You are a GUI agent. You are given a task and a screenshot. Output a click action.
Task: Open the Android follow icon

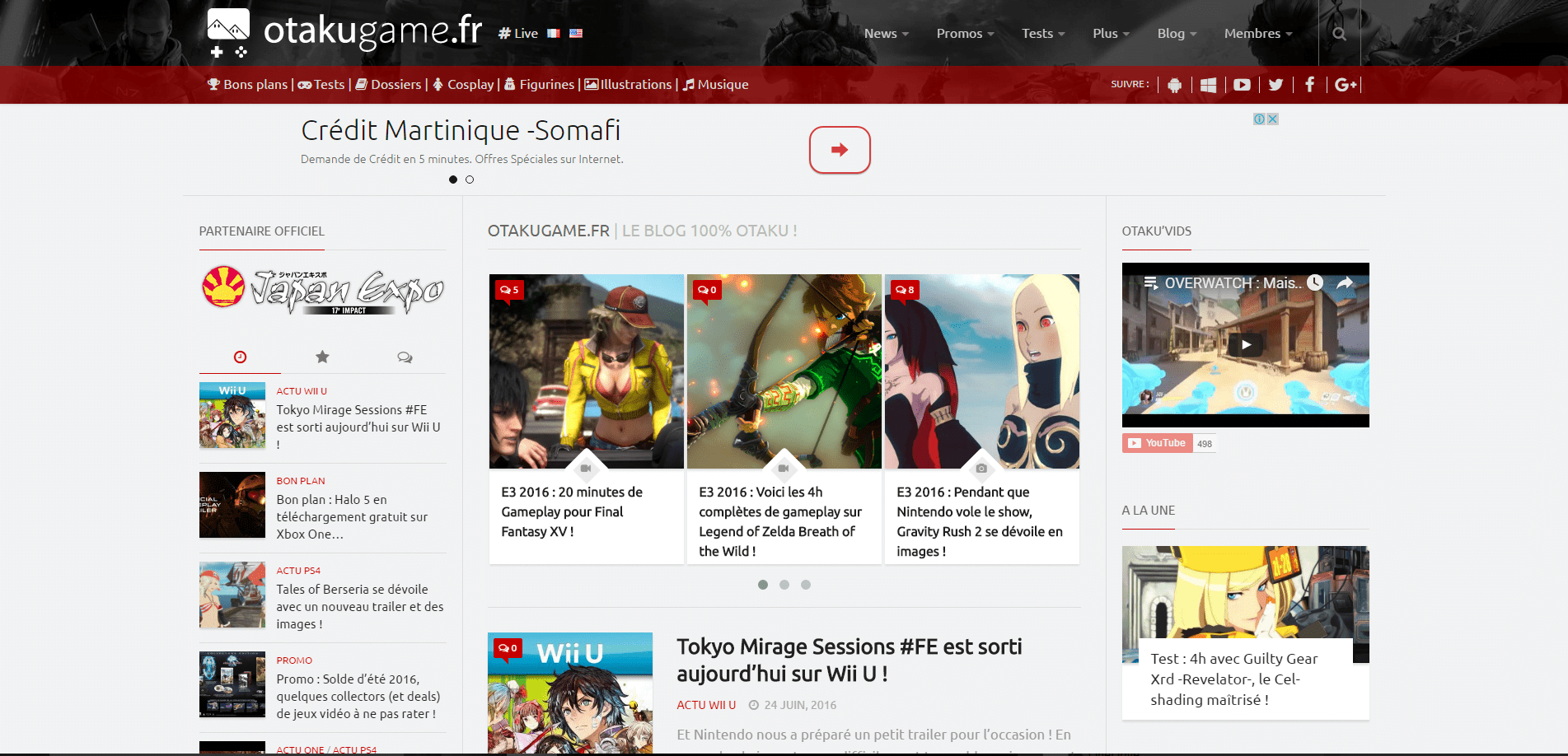[1175, 85]
